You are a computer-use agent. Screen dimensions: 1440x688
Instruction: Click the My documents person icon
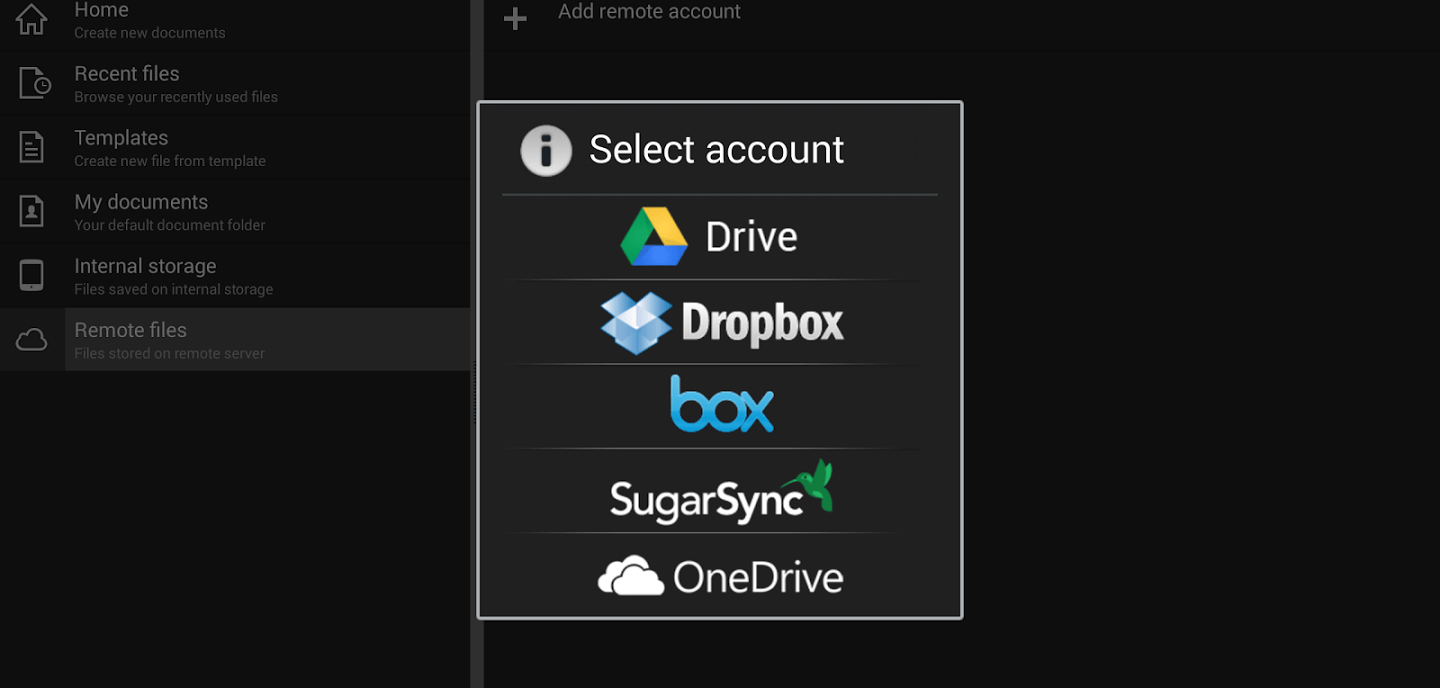[32, 212]
